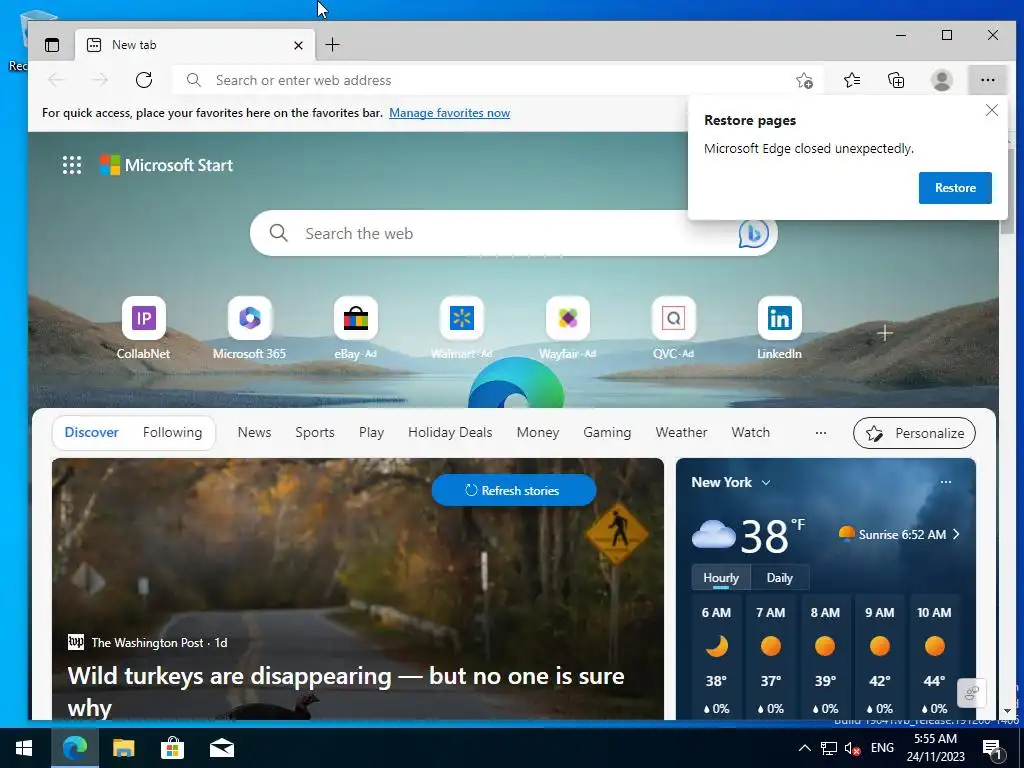This screenshot has width=1024, height=768.
Task: Click the Restore button
Action: click(x=955, y=188)
